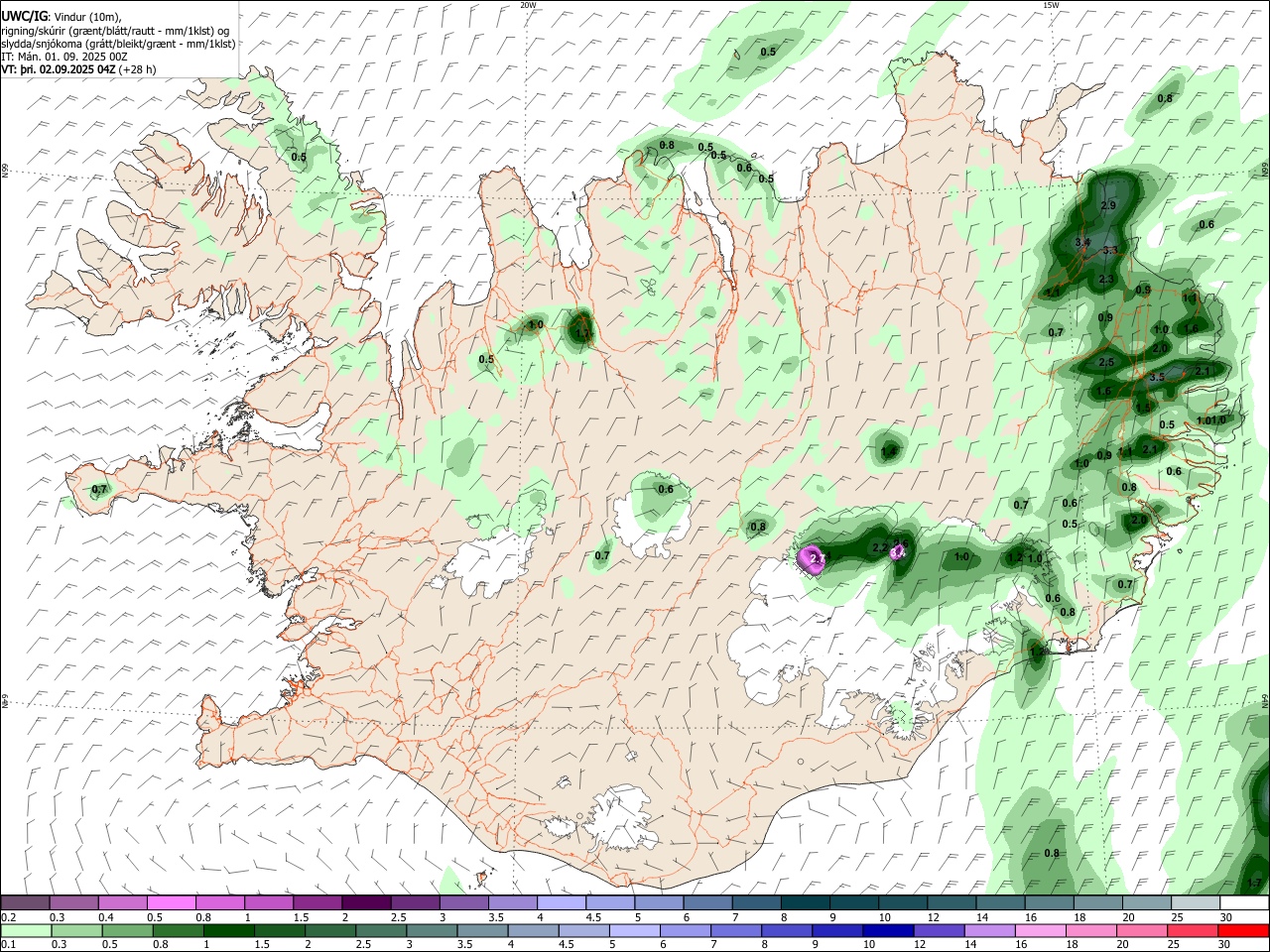The image size is (1270, 952).
Task: Pick the darkest purple 2–2.5 snow legend swatch
Action: [x=367, y=903]
